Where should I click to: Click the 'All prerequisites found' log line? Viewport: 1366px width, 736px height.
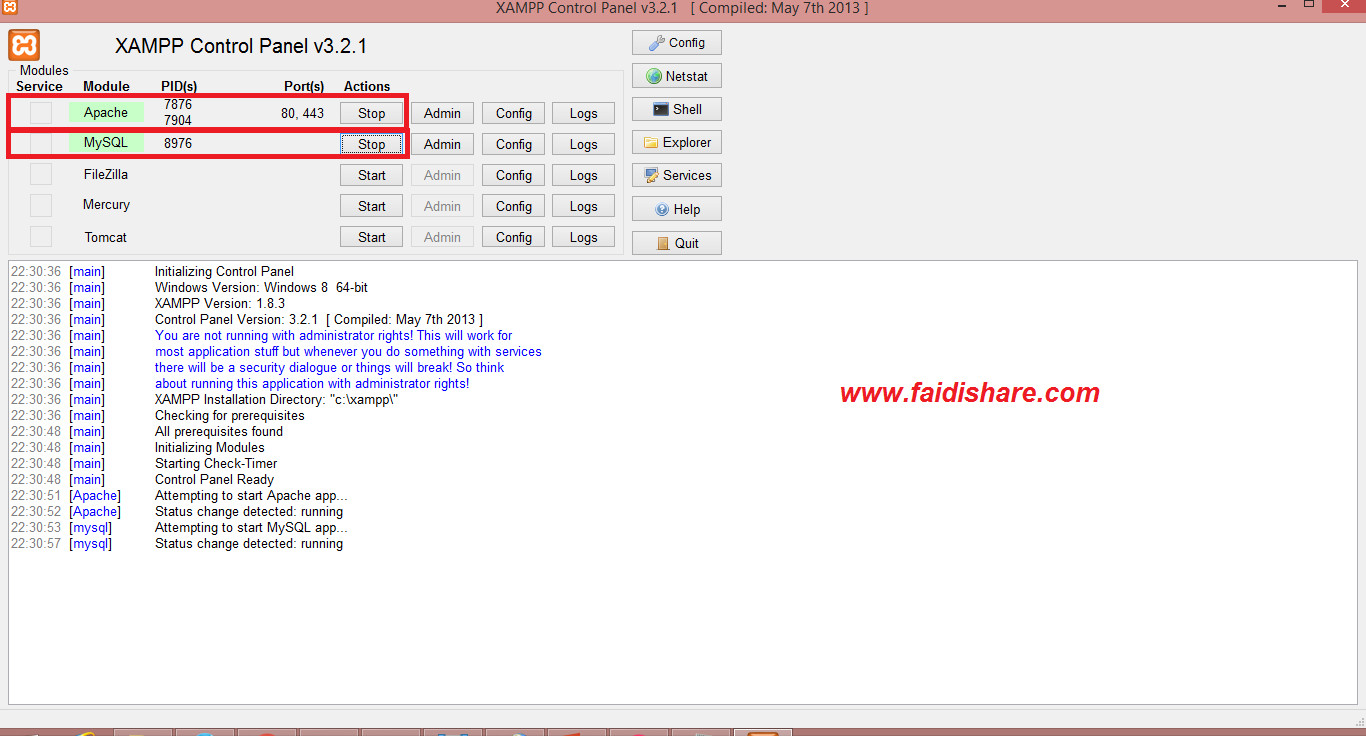click(219, 431)
